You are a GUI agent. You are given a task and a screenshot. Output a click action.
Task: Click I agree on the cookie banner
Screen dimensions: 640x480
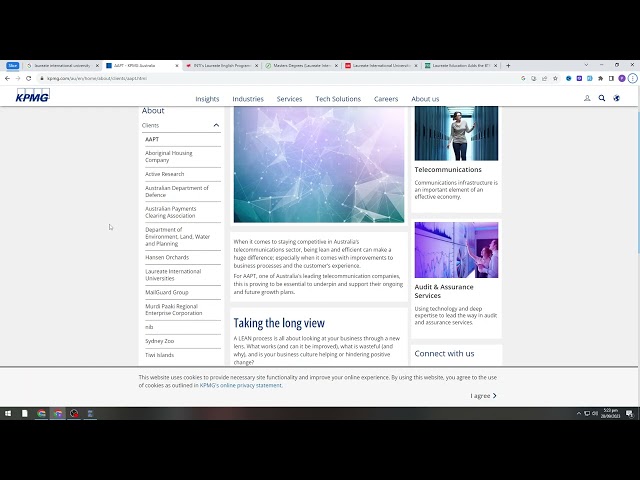click(483, 396)
